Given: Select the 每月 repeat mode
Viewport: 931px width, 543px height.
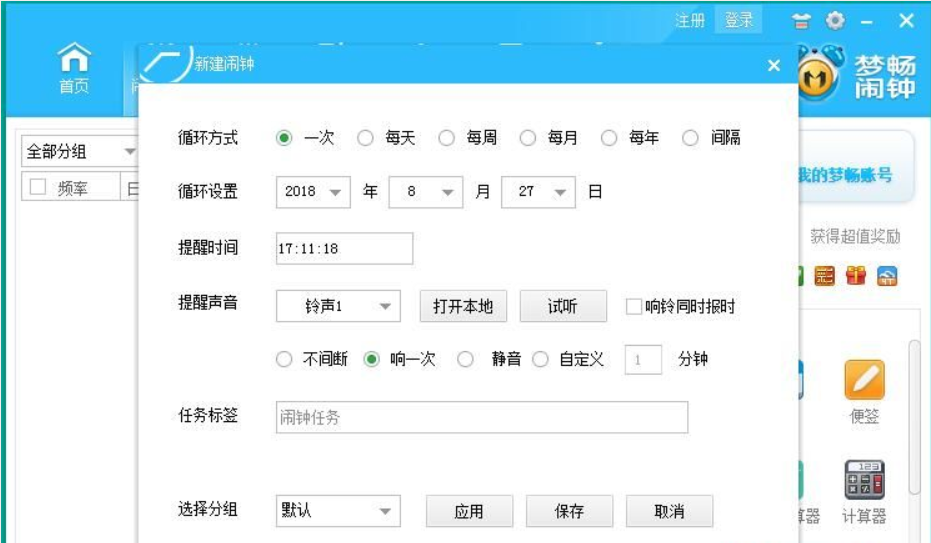Looking at the screenshot, I should [x=528, y=138].
